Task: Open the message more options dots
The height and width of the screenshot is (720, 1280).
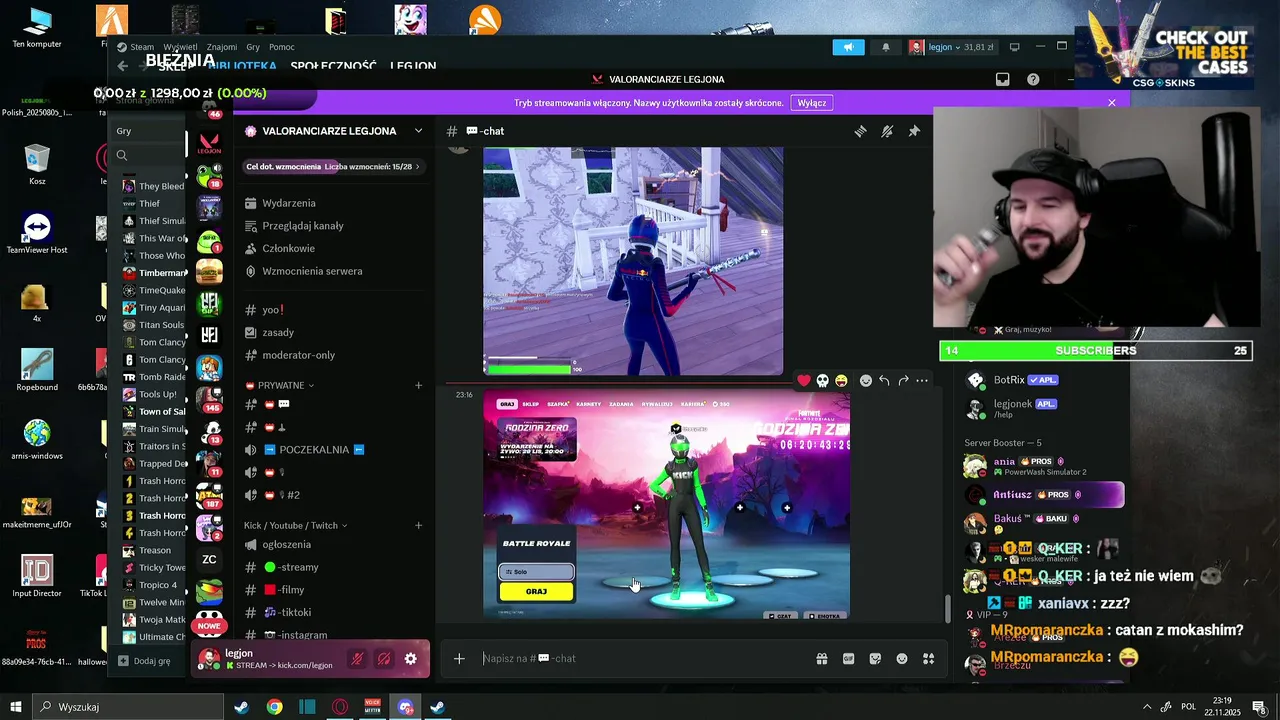Action: [x=922, y=380]
